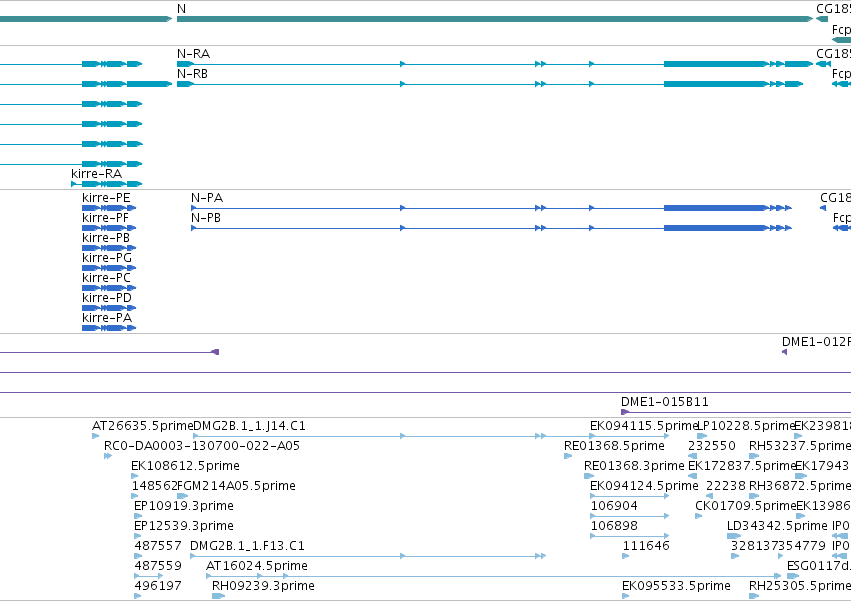The height and width of the screenshot is (601, 851).
Task: Select the RH25305.5prime EST label
Action: 800,586
